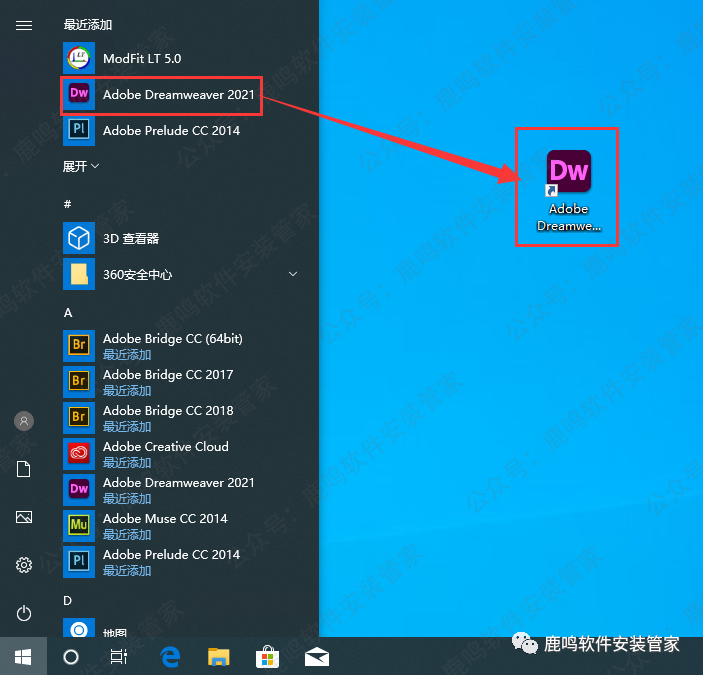Screen dimensions: 703x675
Task: Open the user account icon in Start sidebar
Action: (24, 421)
